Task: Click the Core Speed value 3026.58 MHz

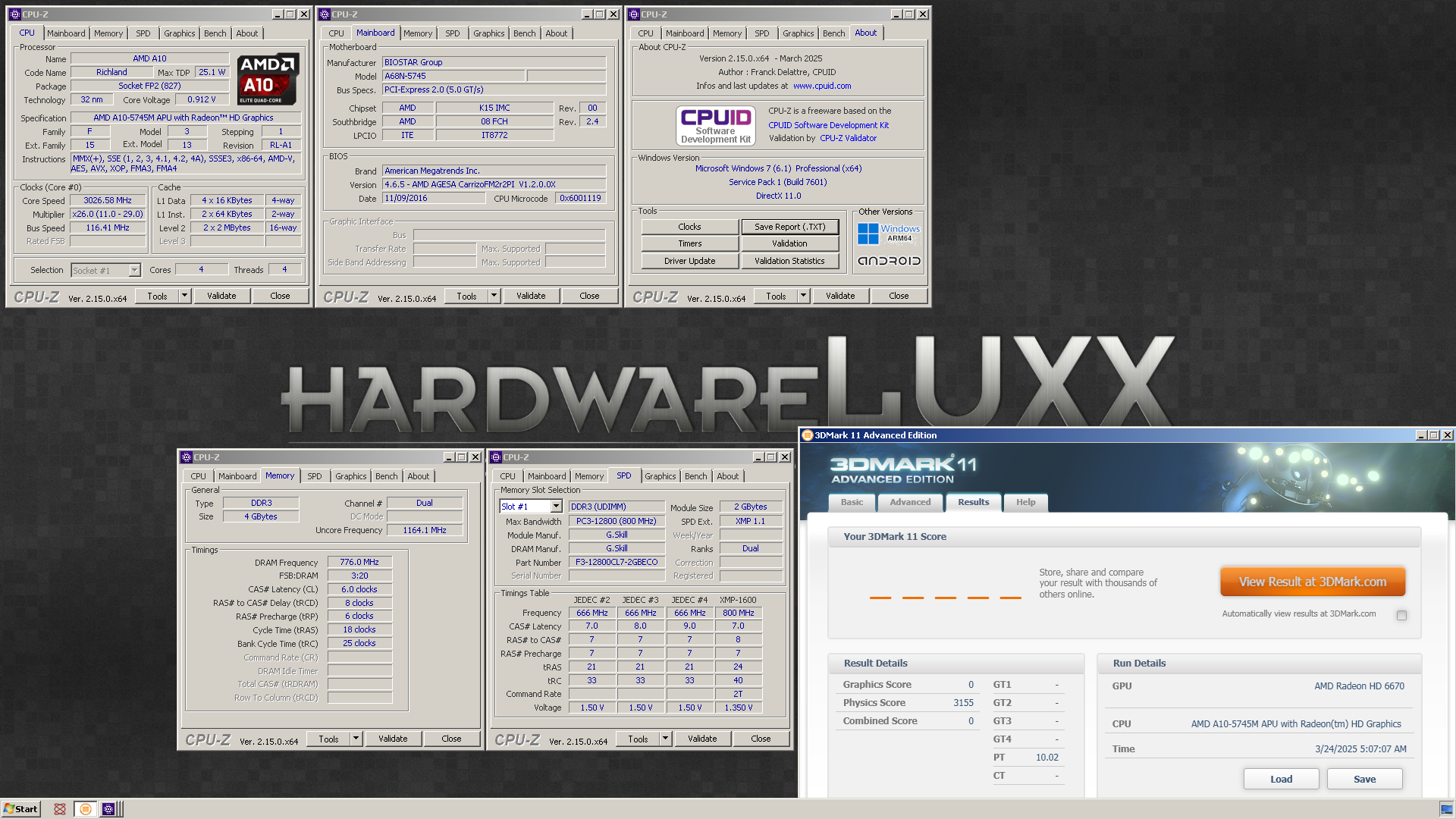Action: point(108,201)
